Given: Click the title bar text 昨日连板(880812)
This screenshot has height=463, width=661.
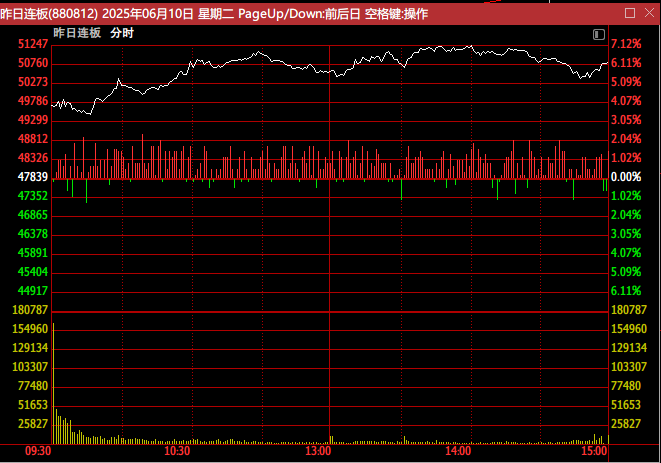Looking at the screenshot, I should pos(49,14).
